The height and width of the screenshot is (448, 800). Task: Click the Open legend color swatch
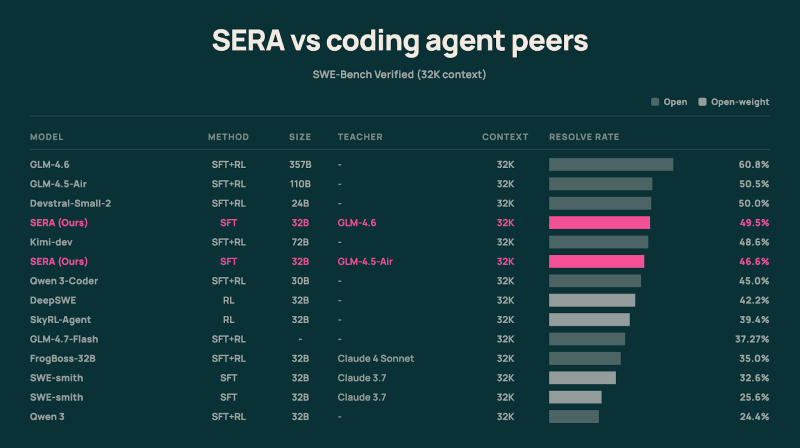[x=655, y=102]
